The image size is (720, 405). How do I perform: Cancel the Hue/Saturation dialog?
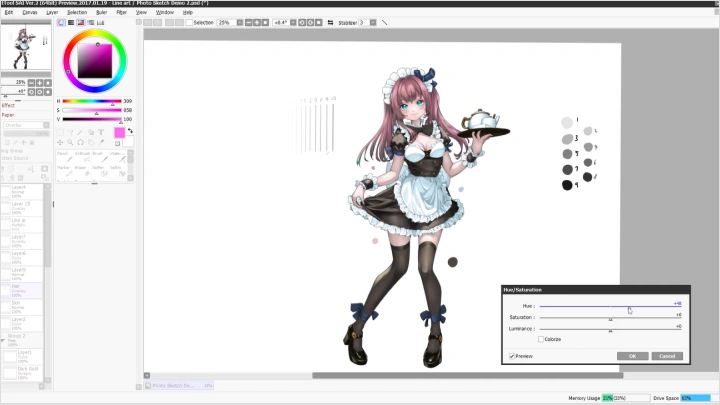pos(667,356)
